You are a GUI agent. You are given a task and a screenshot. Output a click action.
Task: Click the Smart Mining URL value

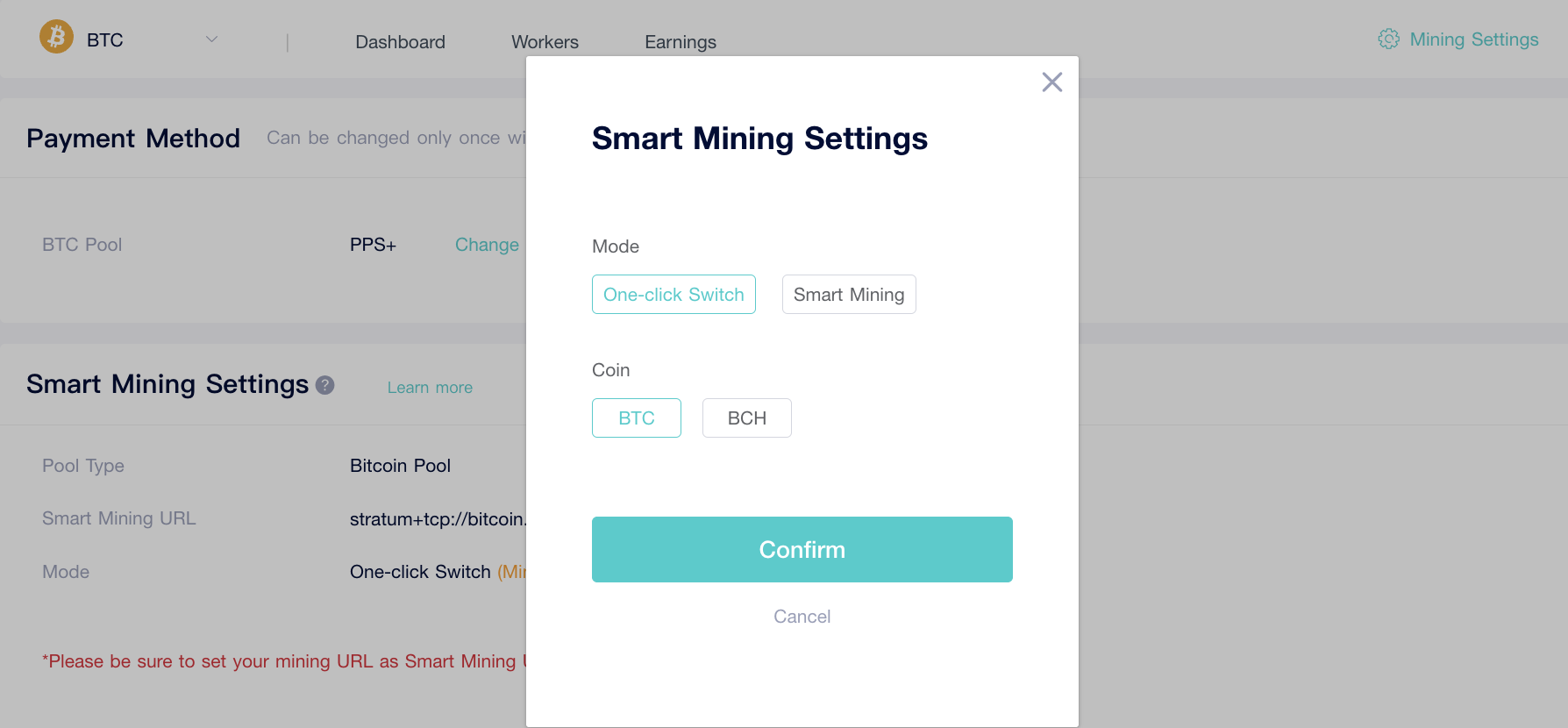point(438,519)
